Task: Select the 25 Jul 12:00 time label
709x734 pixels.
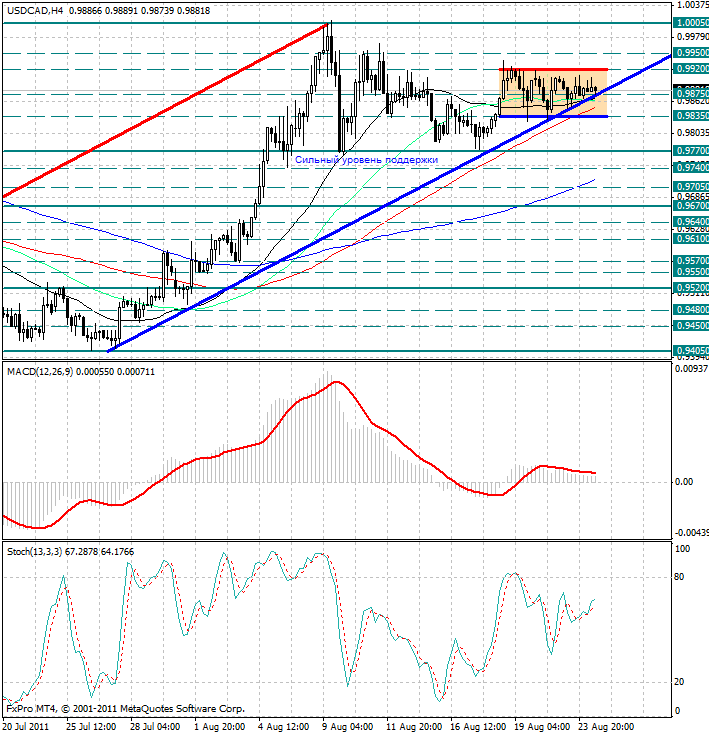Action: point(91,727)
